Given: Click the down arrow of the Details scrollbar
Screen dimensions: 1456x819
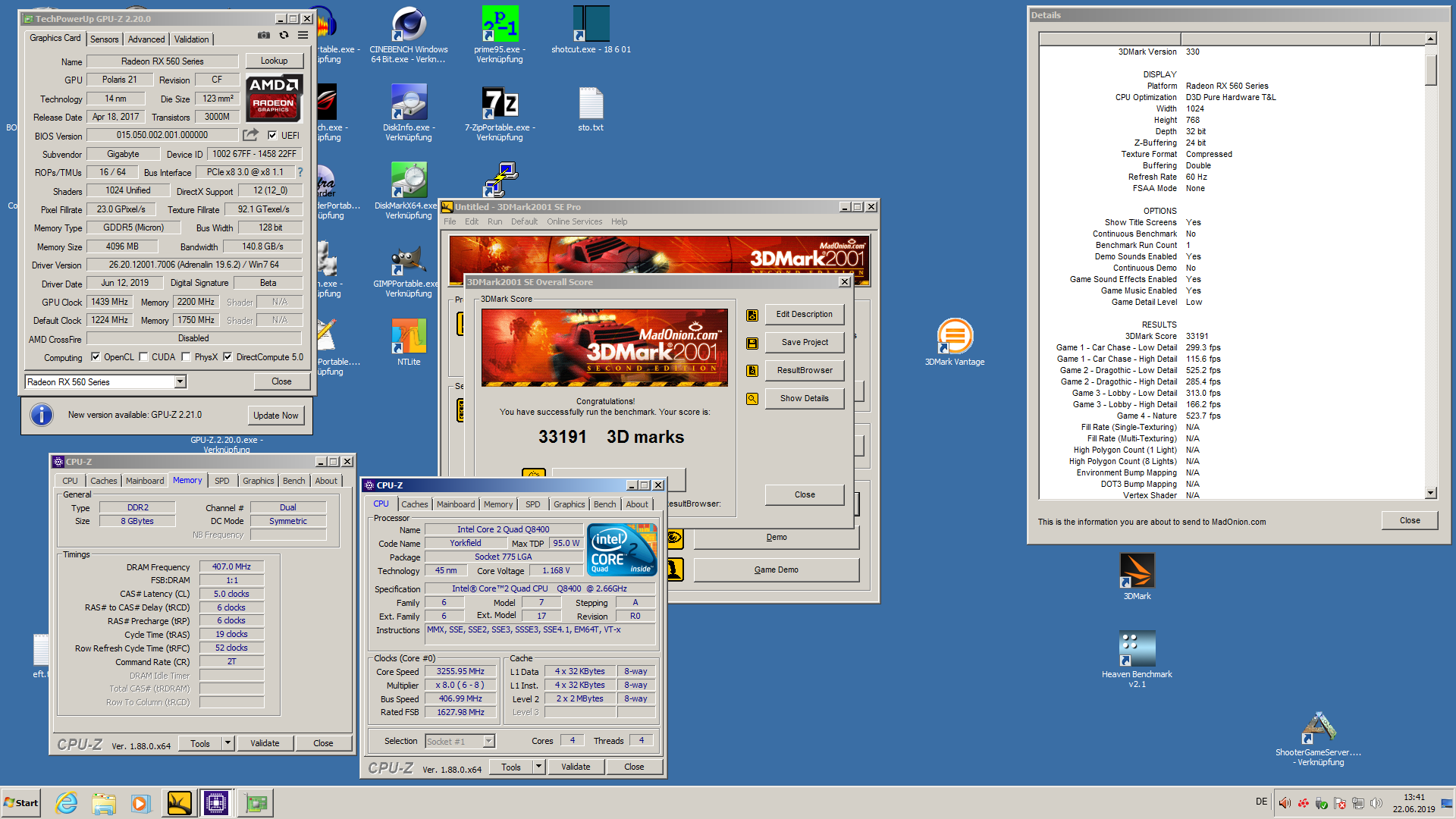Looking at the screenshot, I should 1431,493.
